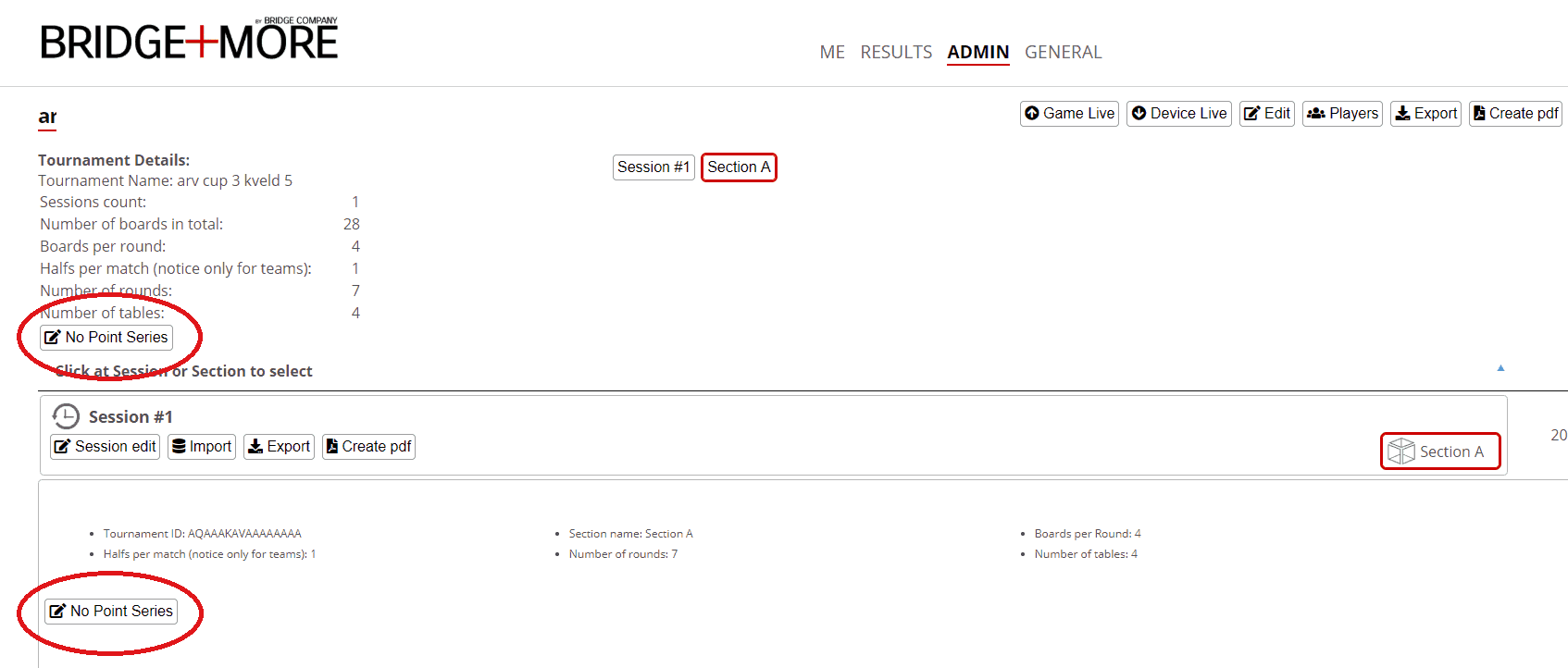The image size is (1568, 668).
Task: Create pdf of the tournament in top toolbar
Action: pyautogui.click(x=1515, y=114)
